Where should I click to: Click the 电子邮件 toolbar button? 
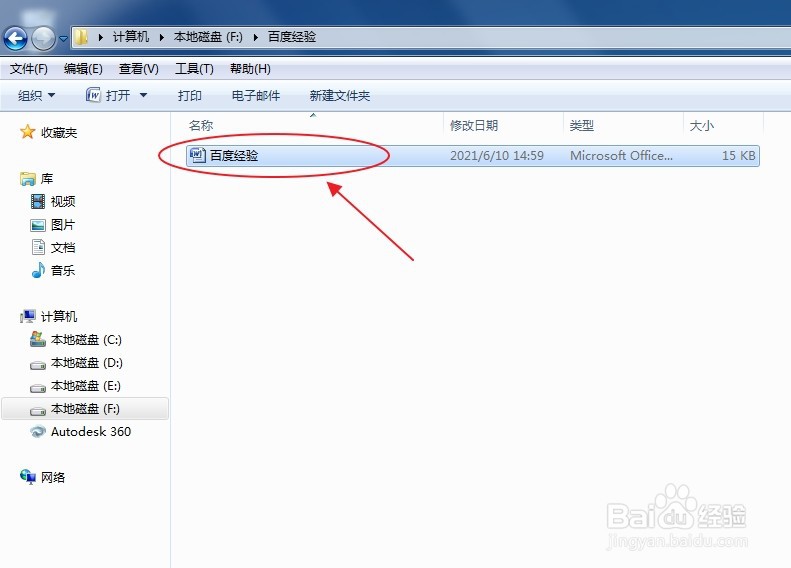[256, 95]
